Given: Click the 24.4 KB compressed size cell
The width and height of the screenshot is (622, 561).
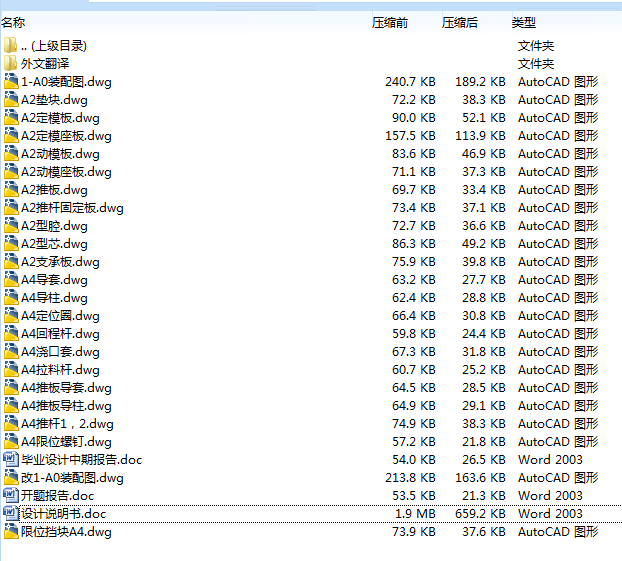Looking at the screenshot, I should [484, 334].
